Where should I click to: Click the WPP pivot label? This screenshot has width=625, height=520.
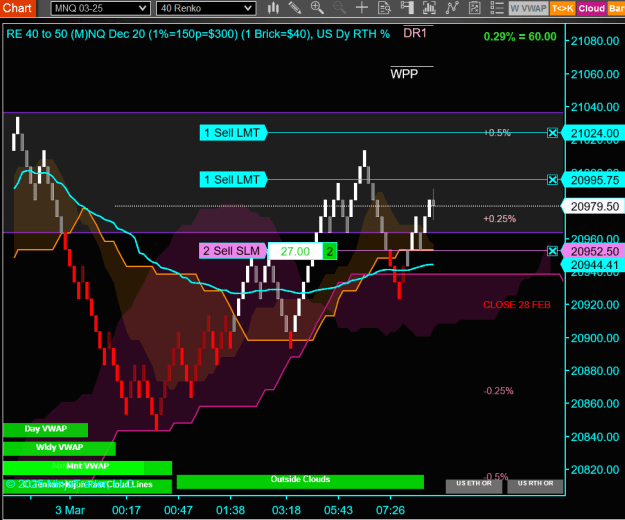coord(404,74)
